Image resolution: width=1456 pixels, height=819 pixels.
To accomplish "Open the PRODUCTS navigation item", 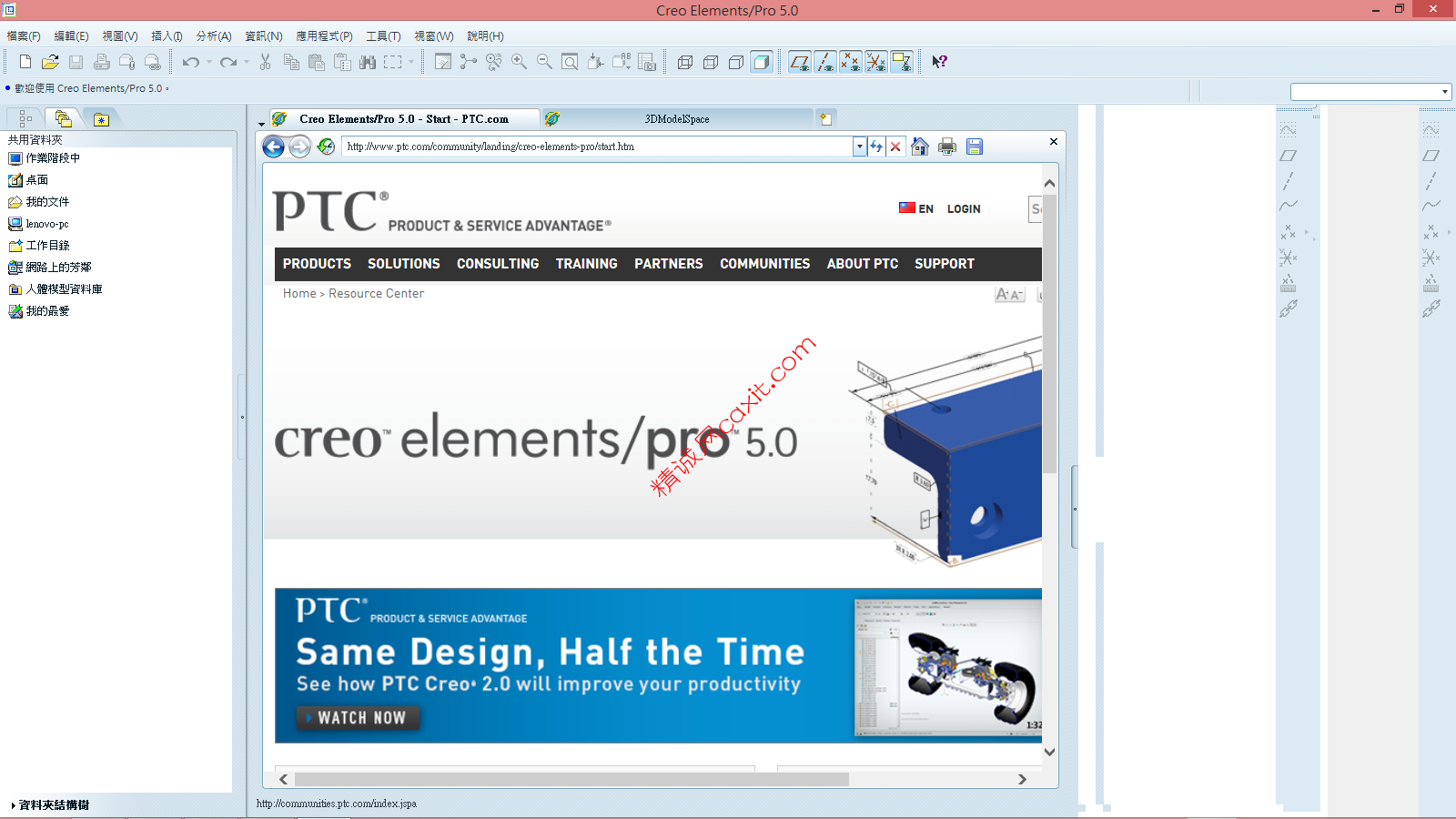I will pos(317,264).
